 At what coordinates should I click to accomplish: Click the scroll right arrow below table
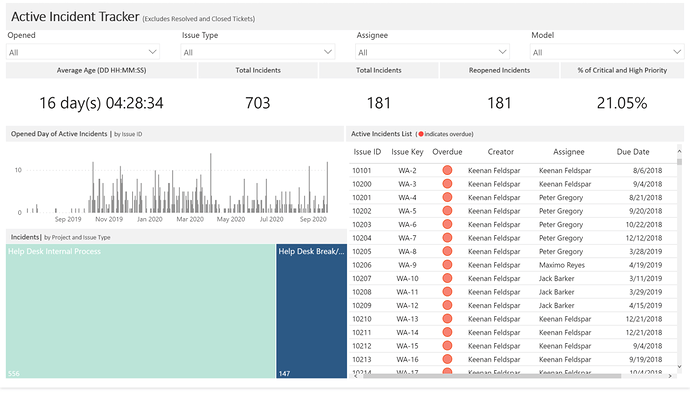coord(670,376)
